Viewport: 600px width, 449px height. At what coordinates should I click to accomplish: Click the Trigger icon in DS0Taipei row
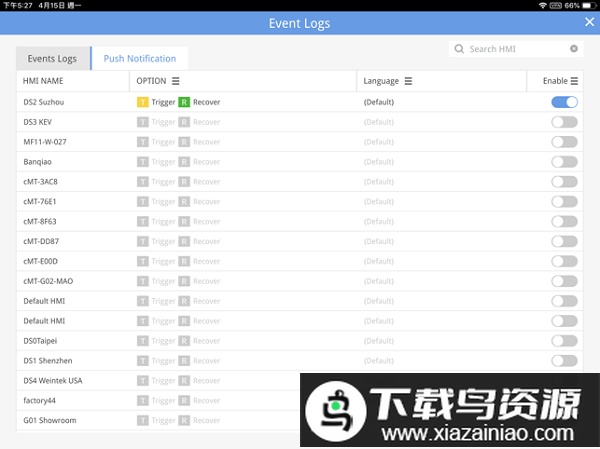pos(142,341)
